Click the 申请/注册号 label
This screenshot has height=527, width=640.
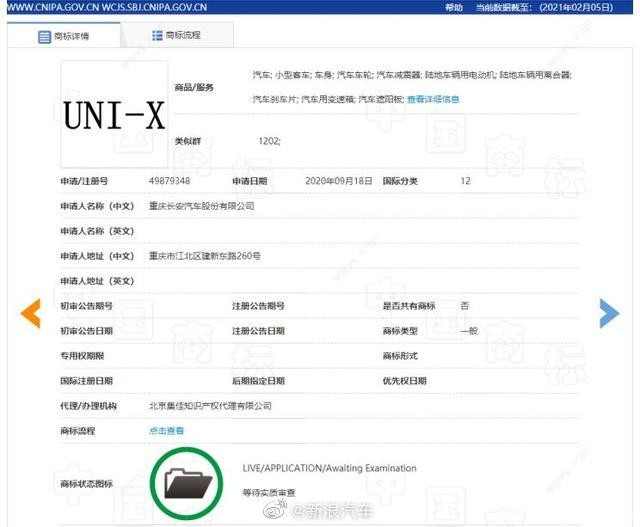pyautogui.click(x=84, y=181)
